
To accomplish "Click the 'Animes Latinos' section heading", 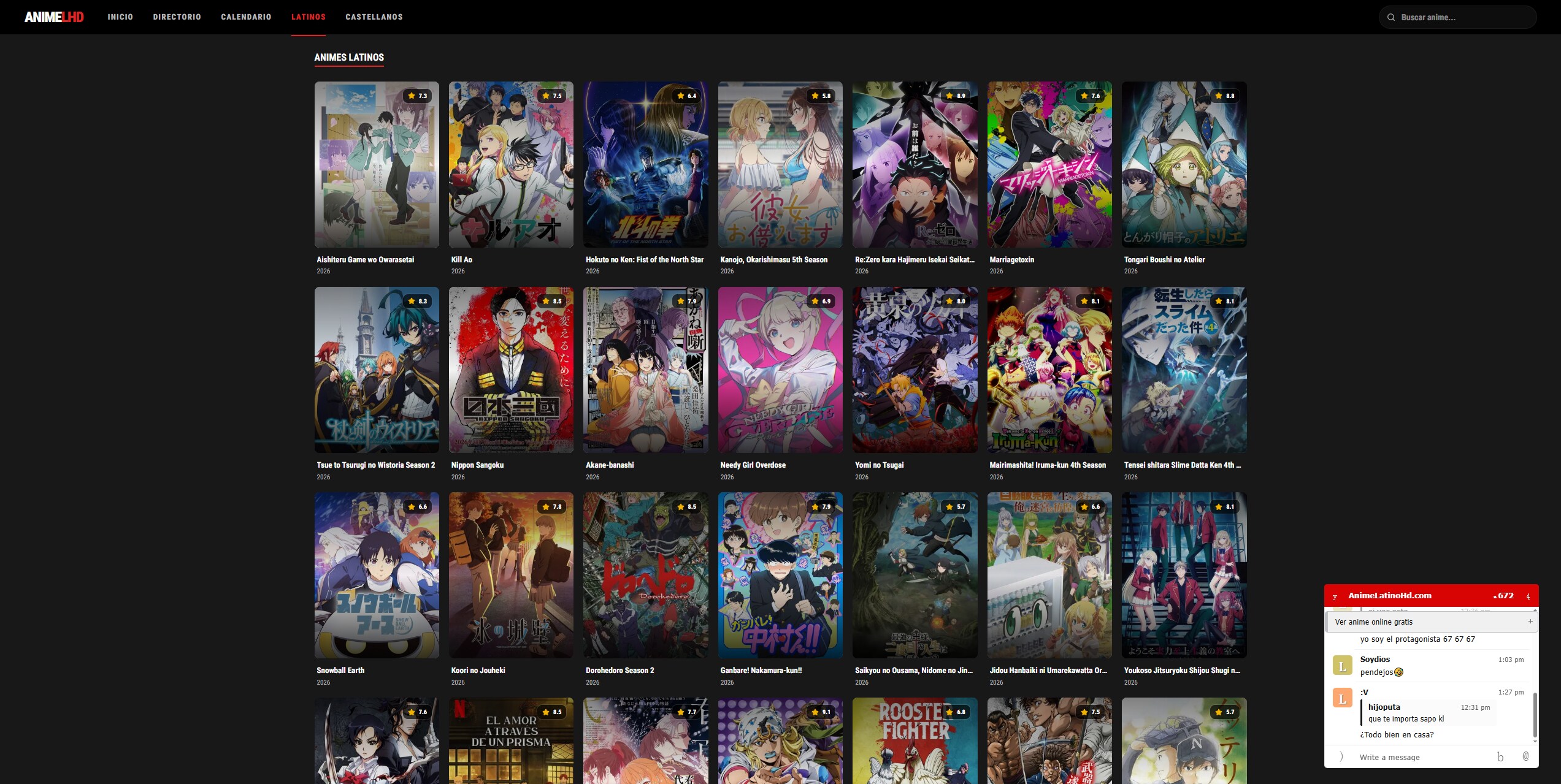I will click(x=349, y=57).
